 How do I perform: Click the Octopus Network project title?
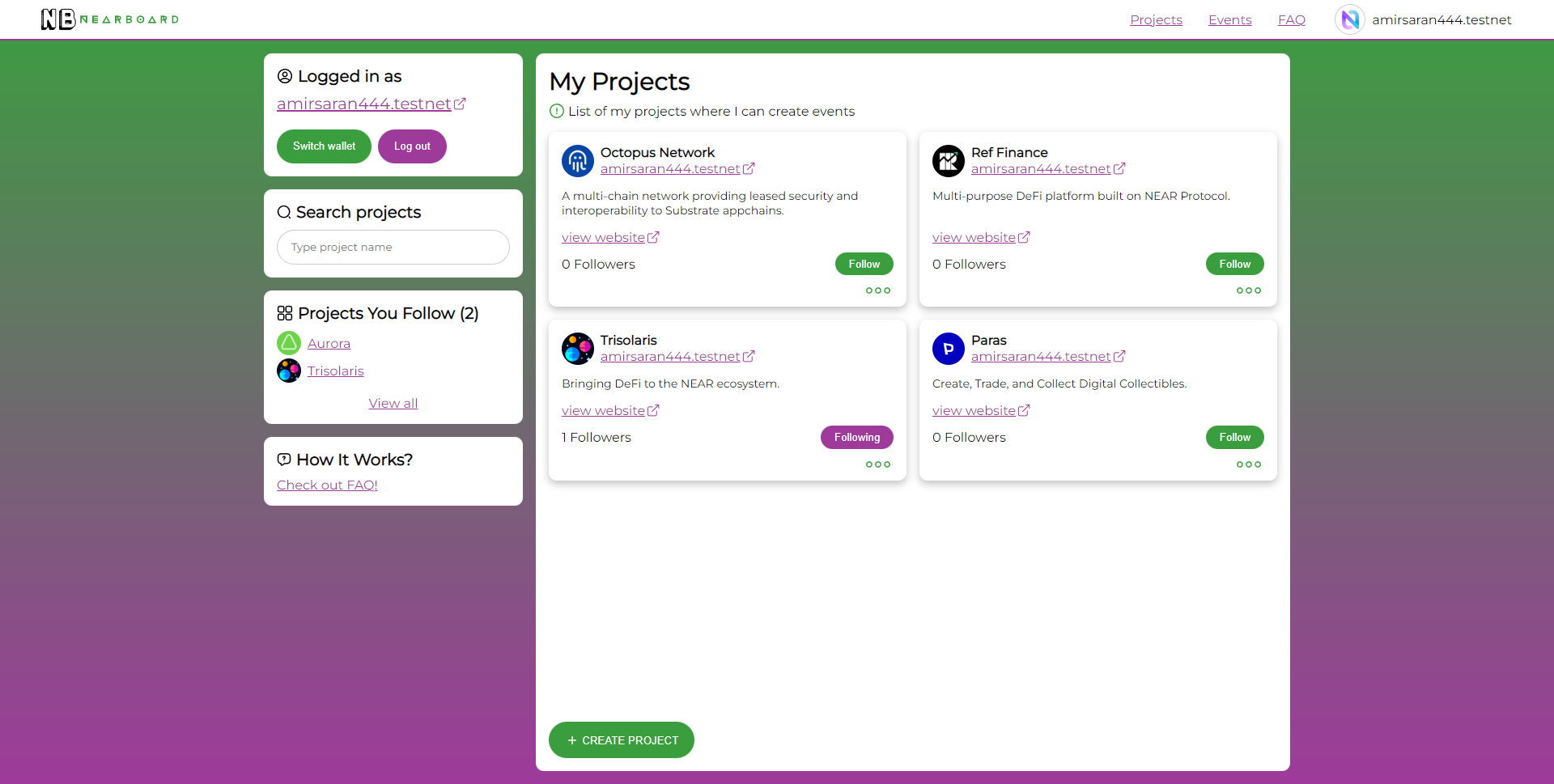click(x=657, y=152)
